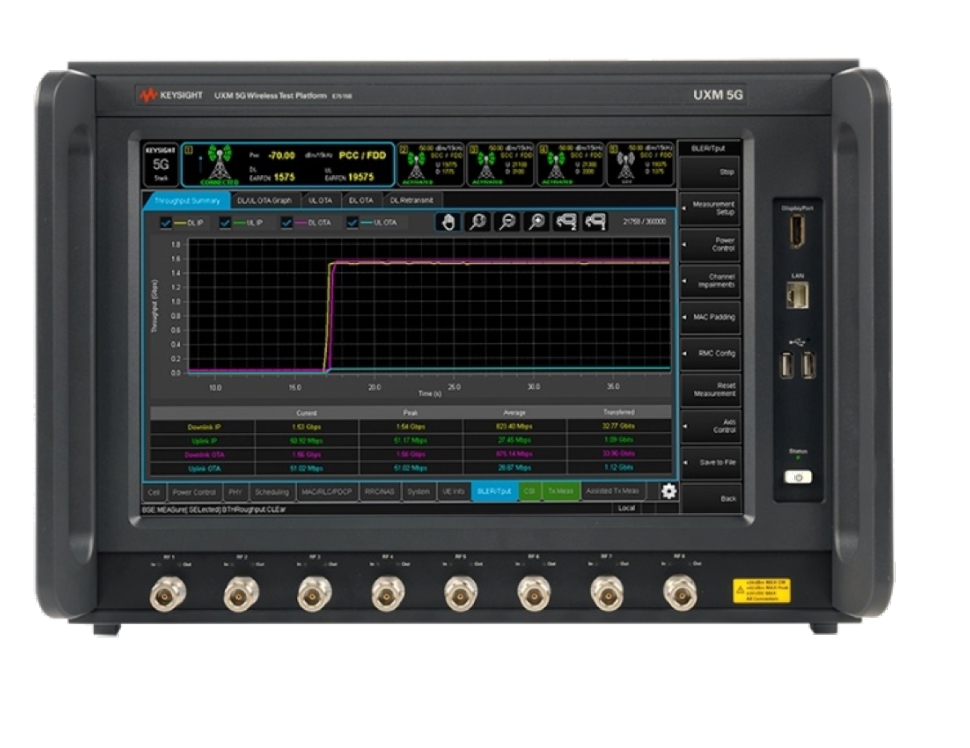Click the Downlink OTA row label
This screenshot has height=748, width=970.
pos(204,455)
